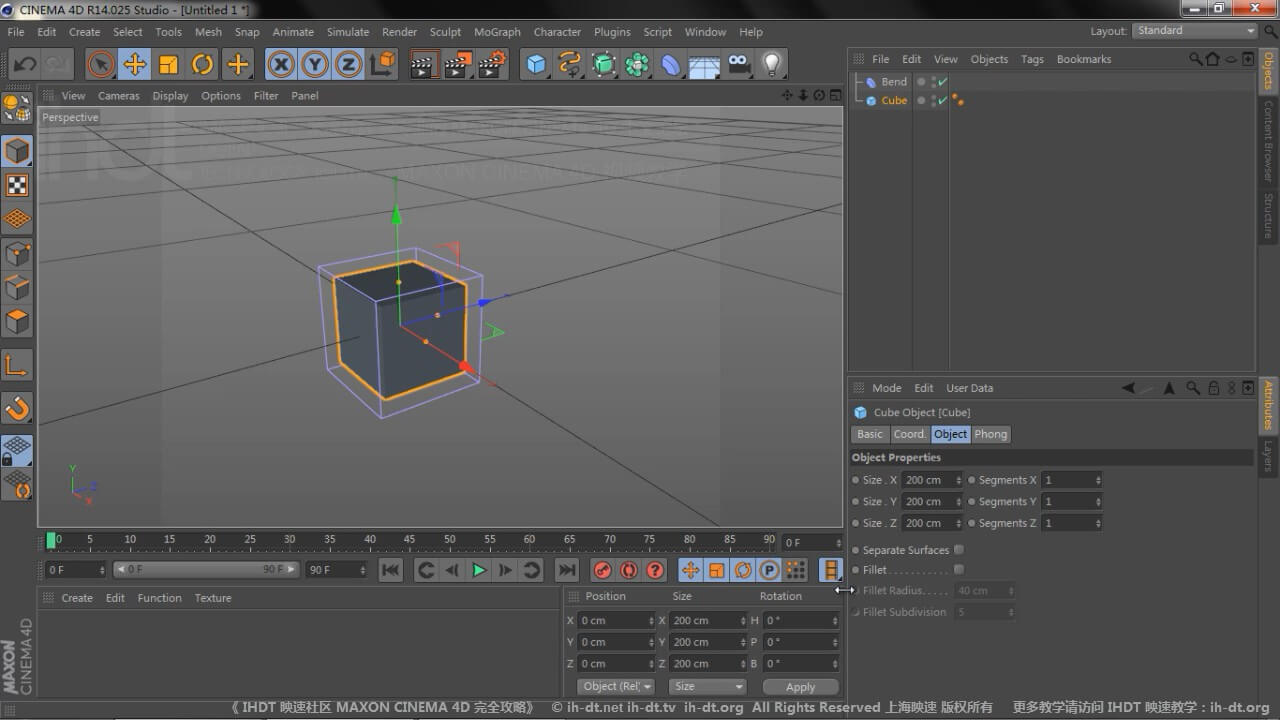Open the Object tab in Attributes
Image resolution: width=1280 pixels, height=720 pixels.
[x=950, y=434]
